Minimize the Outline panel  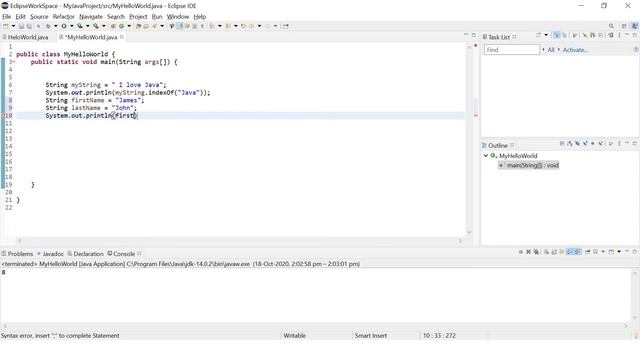coord(627,143)
